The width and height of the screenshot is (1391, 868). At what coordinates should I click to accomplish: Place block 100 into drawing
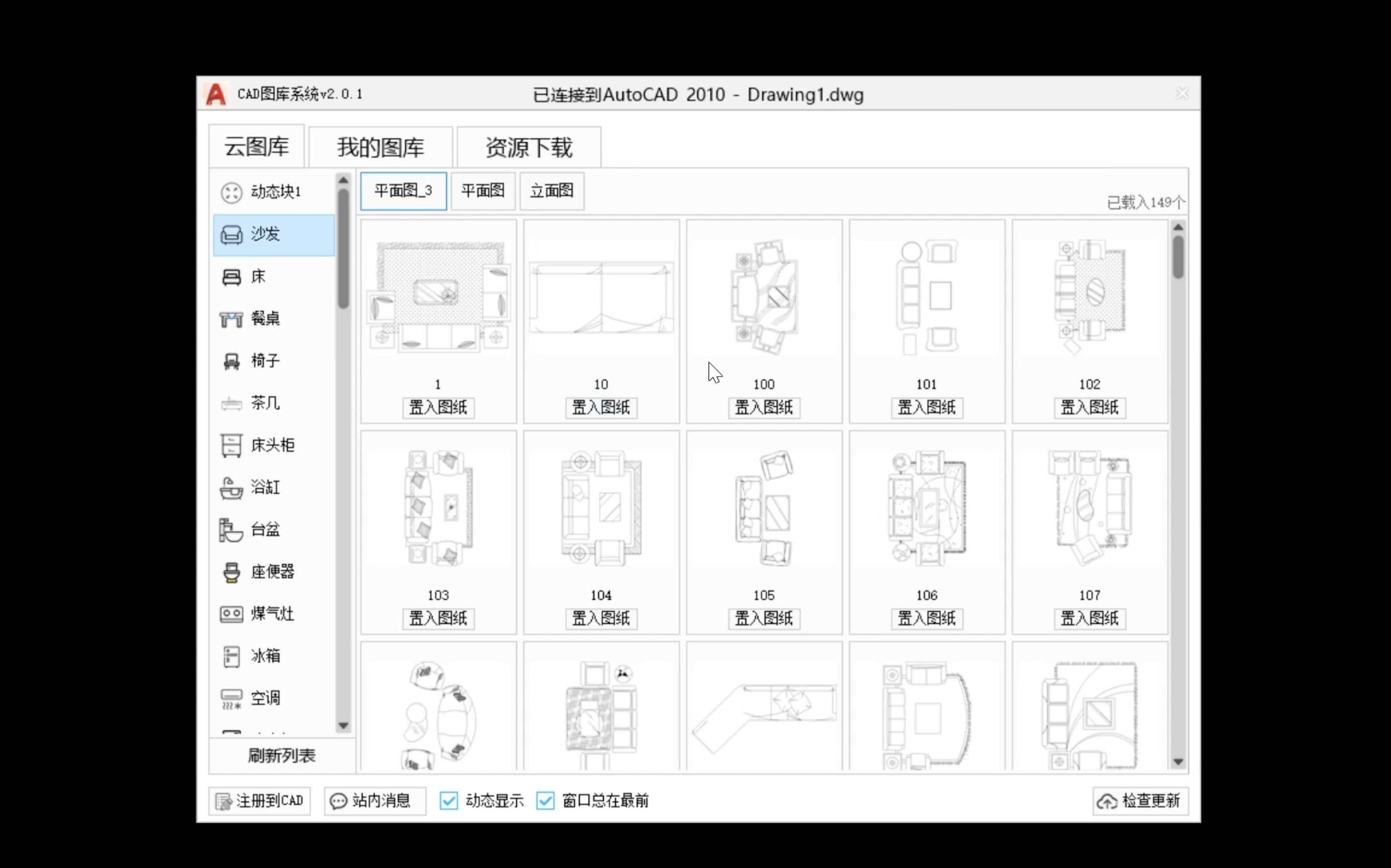coord(764,407)
